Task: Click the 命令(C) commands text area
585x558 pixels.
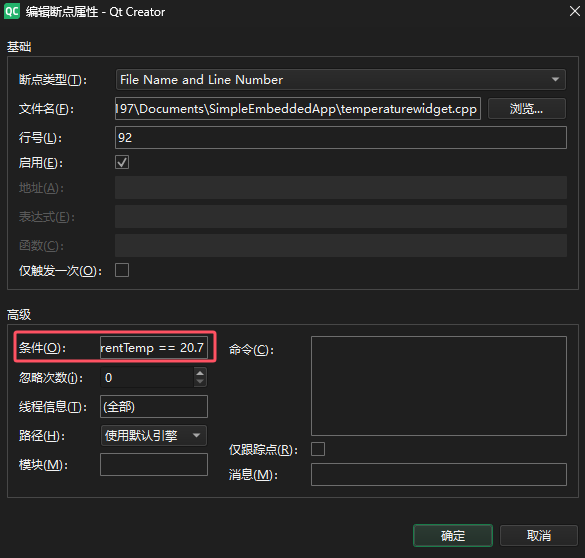Action: point(439,386)
